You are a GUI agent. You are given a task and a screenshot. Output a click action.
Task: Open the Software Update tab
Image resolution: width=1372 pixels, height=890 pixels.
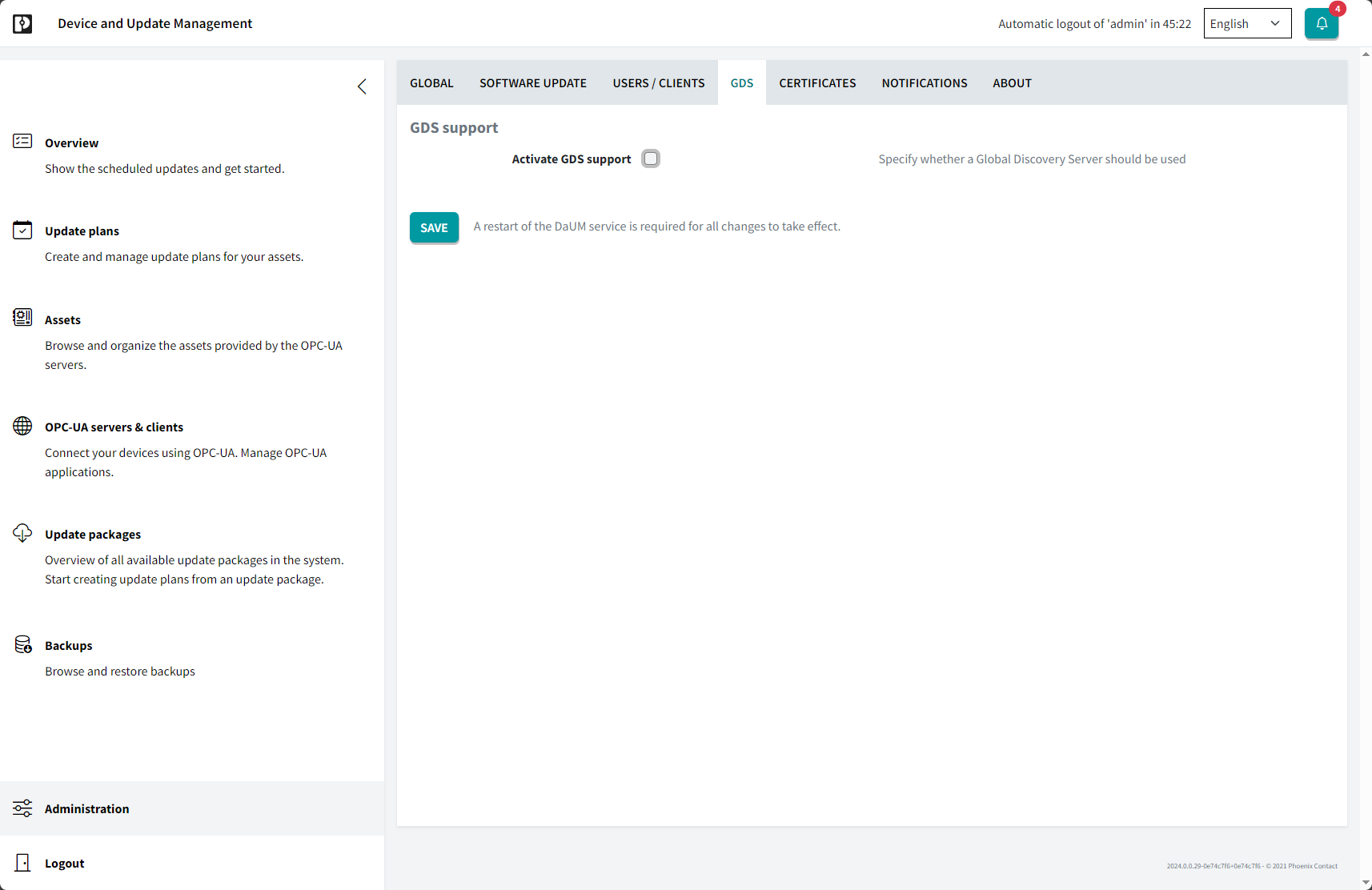click(x=532, y=83)
